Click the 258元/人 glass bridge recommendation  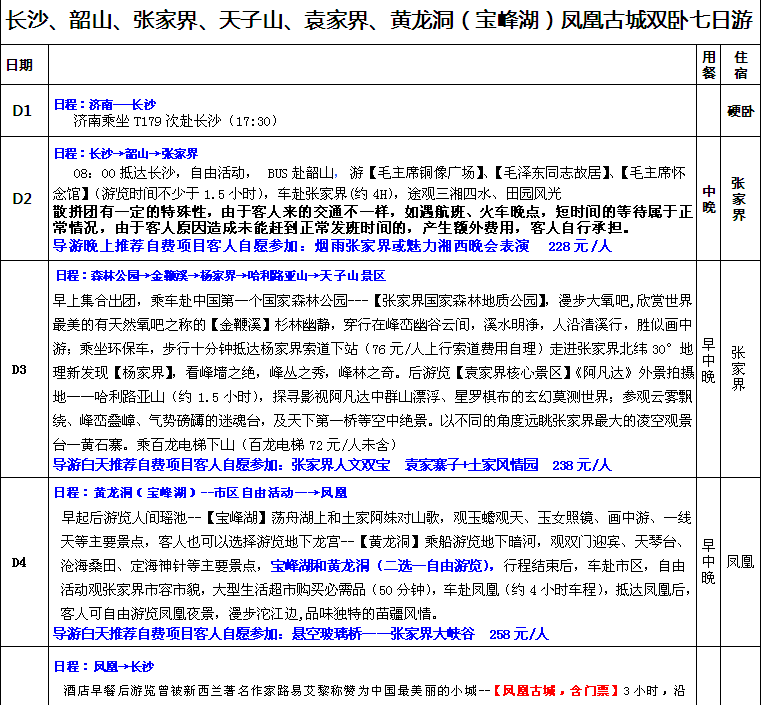(301, 634)
